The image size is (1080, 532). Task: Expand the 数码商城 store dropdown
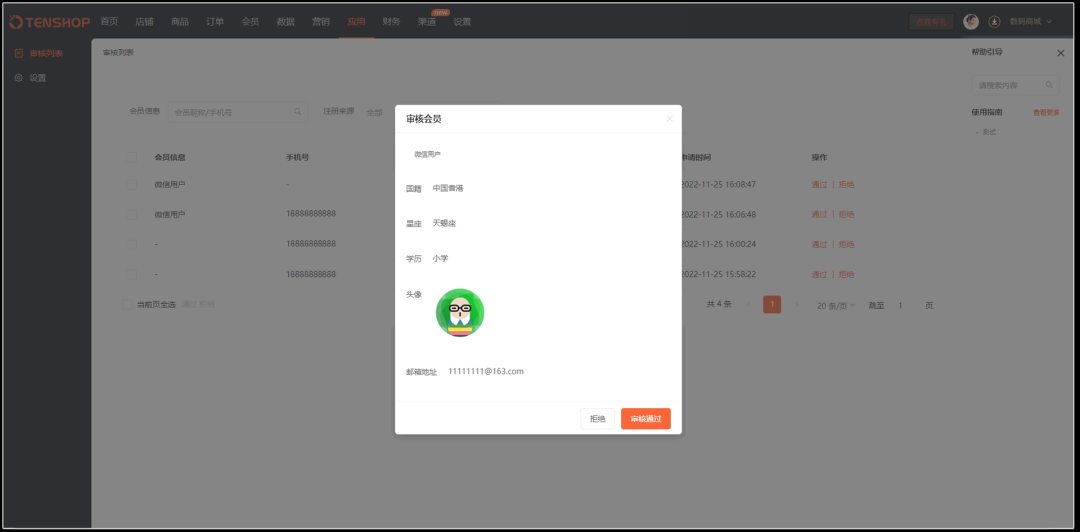point(1030,21)
